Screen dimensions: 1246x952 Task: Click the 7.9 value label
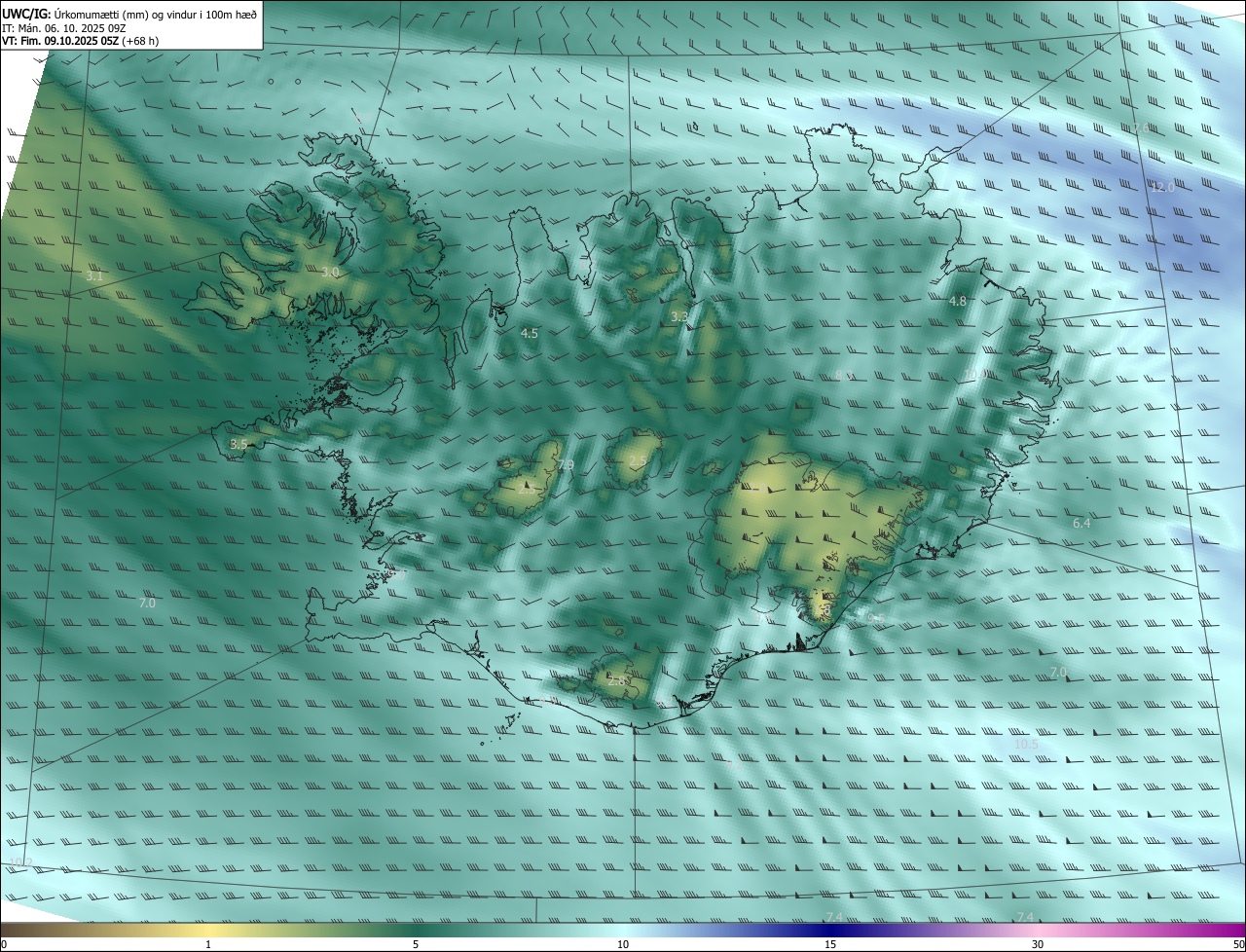(566, 466)
